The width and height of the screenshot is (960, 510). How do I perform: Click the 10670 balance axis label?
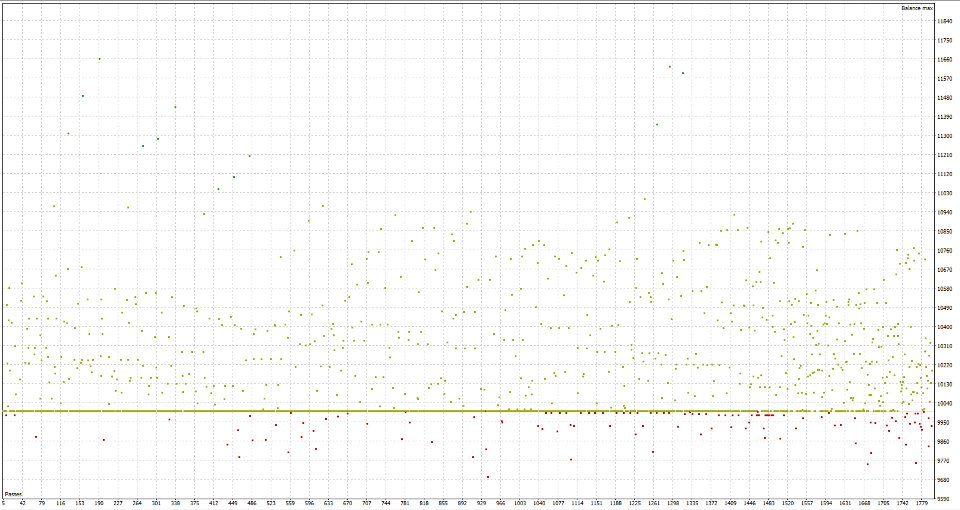pos(944,269)
